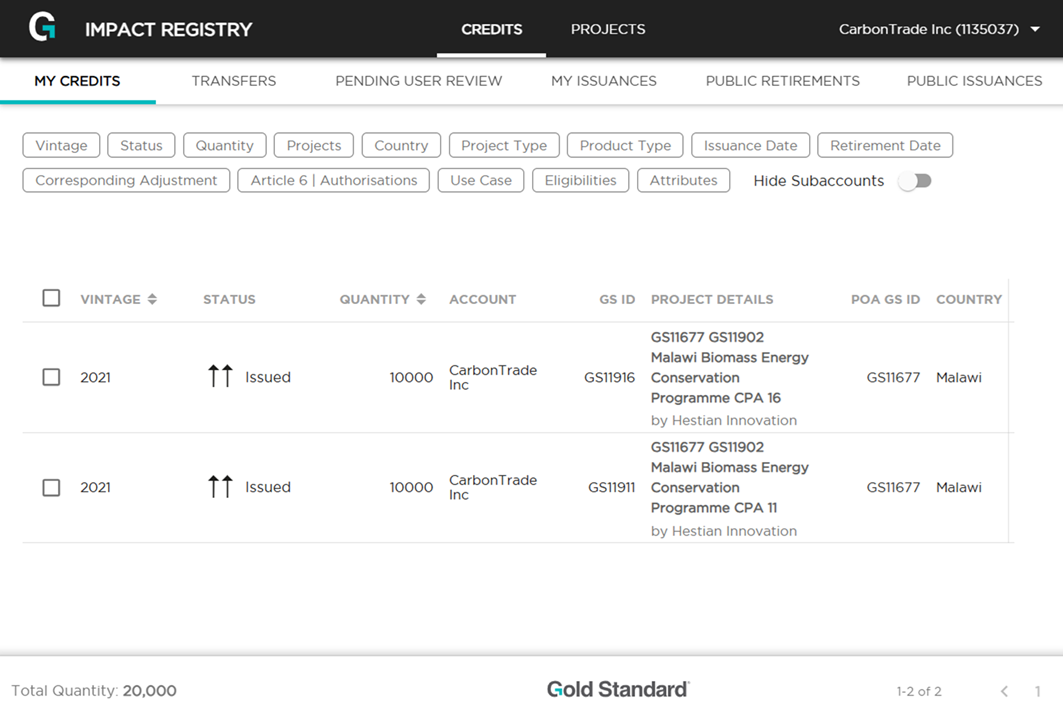Click the Issued arrows icon for GS11916

point(220,377)
